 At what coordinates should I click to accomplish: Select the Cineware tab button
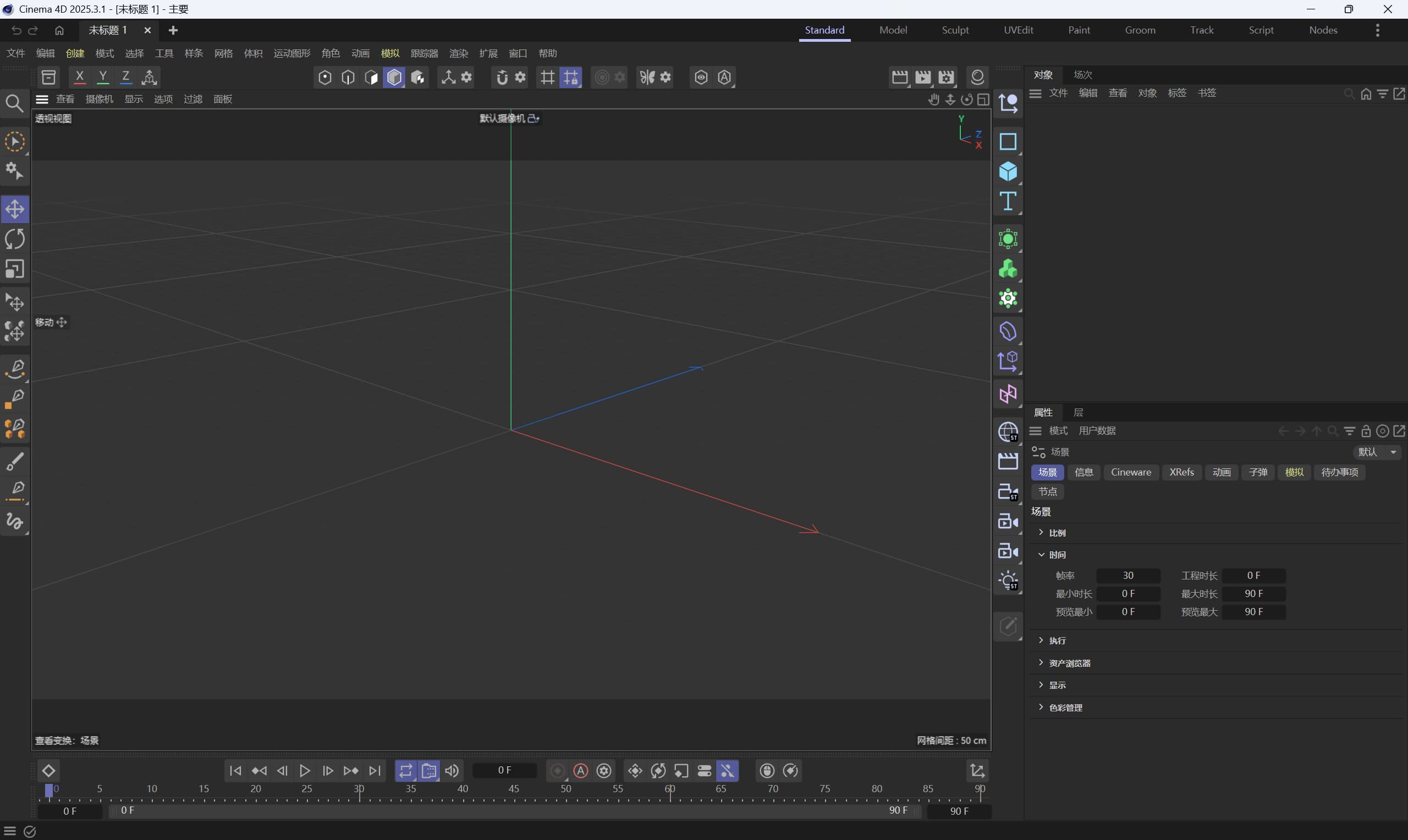click(1131, 472)
